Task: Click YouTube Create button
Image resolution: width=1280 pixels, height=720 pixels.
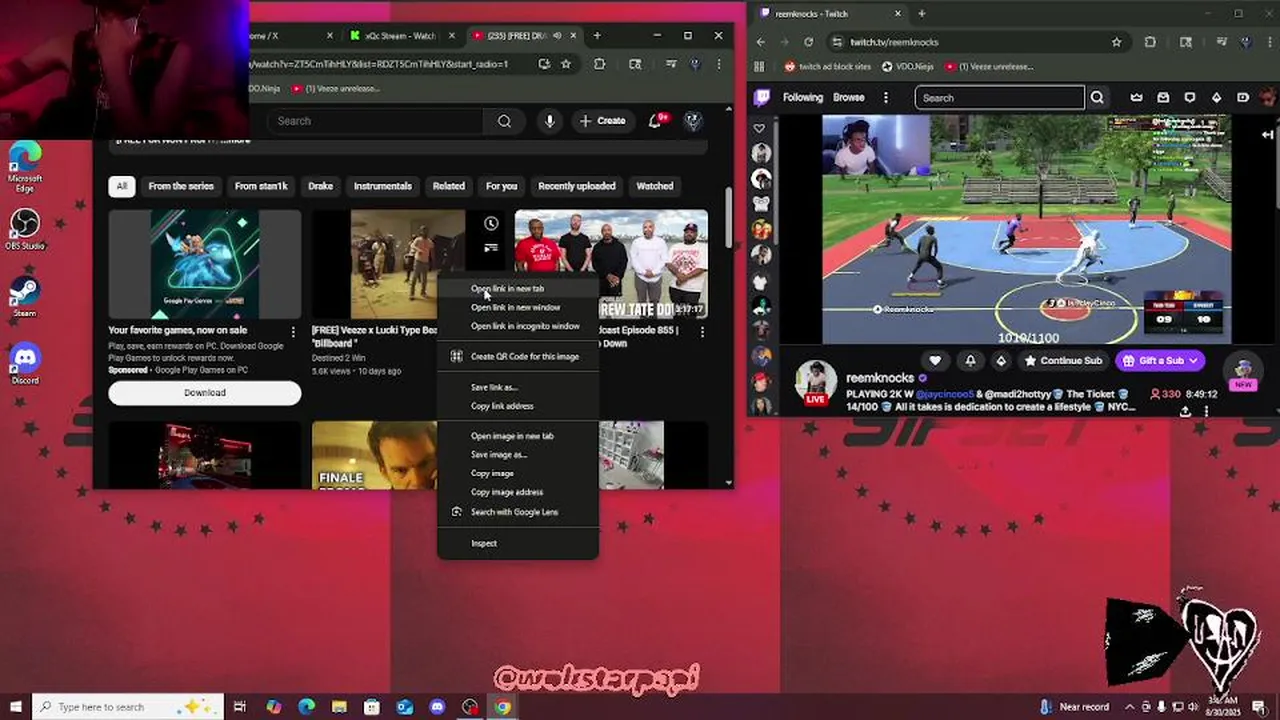Action: (x=602, y=121)
